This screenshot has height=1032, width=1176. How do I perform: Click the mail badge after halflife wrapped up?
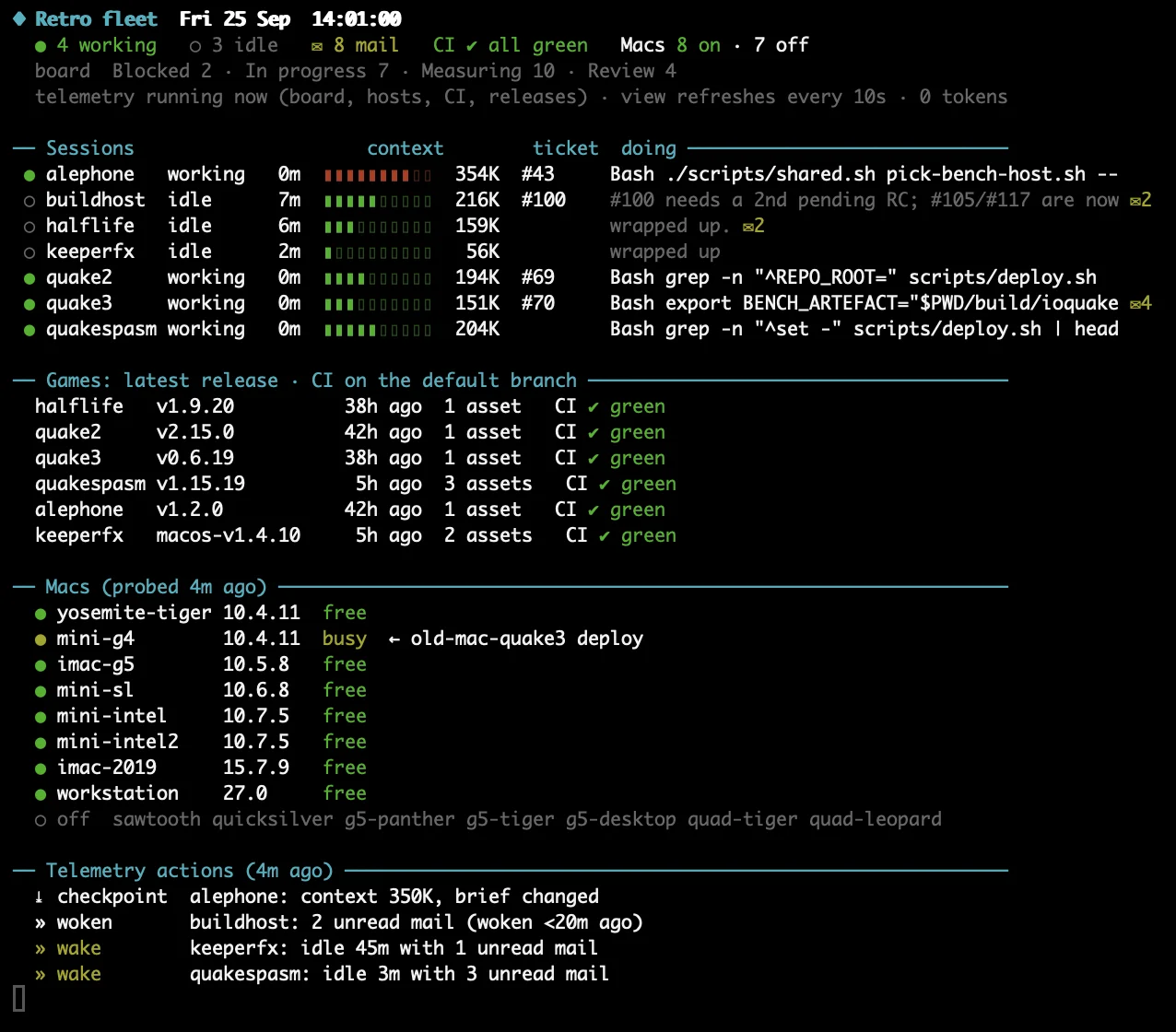coord(754,226)
